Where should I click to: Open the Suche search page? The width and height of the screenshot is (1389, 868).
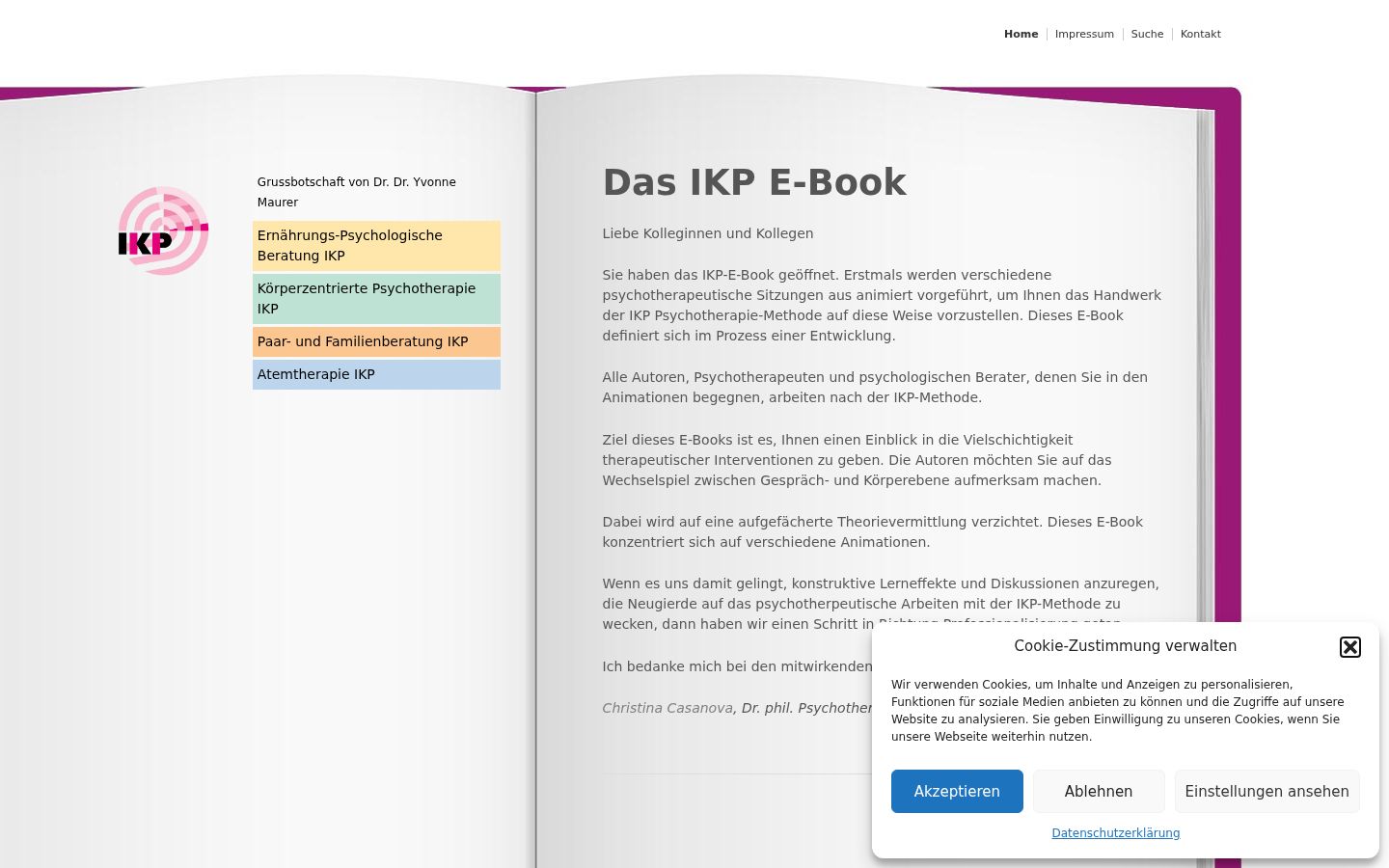(x=1147, y=34)
